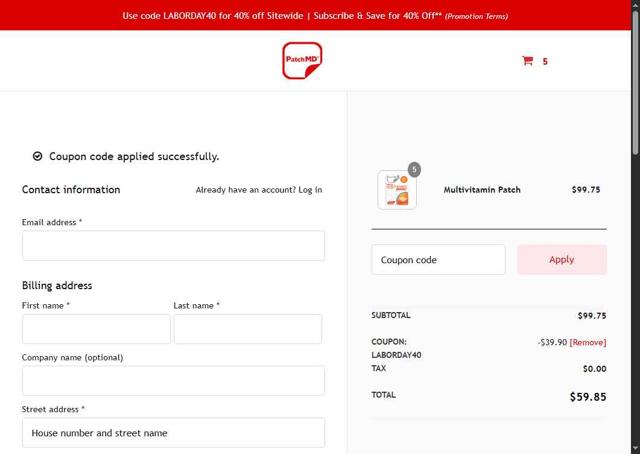This screenshot has width=640, height=454.
Task: Focus the Email address field
Action: click(x=173, y=245)
